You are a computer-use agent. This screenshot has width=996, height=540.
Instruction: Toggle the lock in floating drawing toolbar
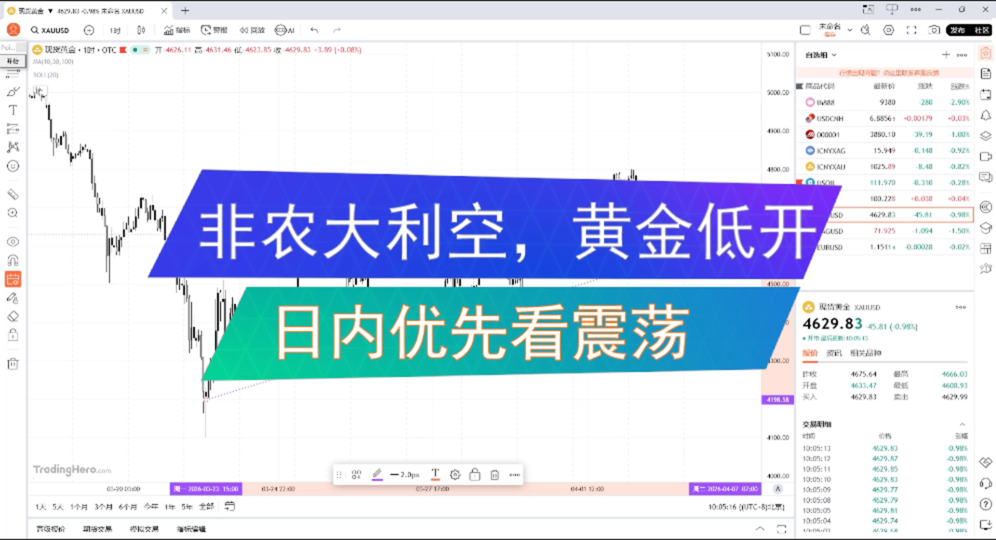pos(474,475)
